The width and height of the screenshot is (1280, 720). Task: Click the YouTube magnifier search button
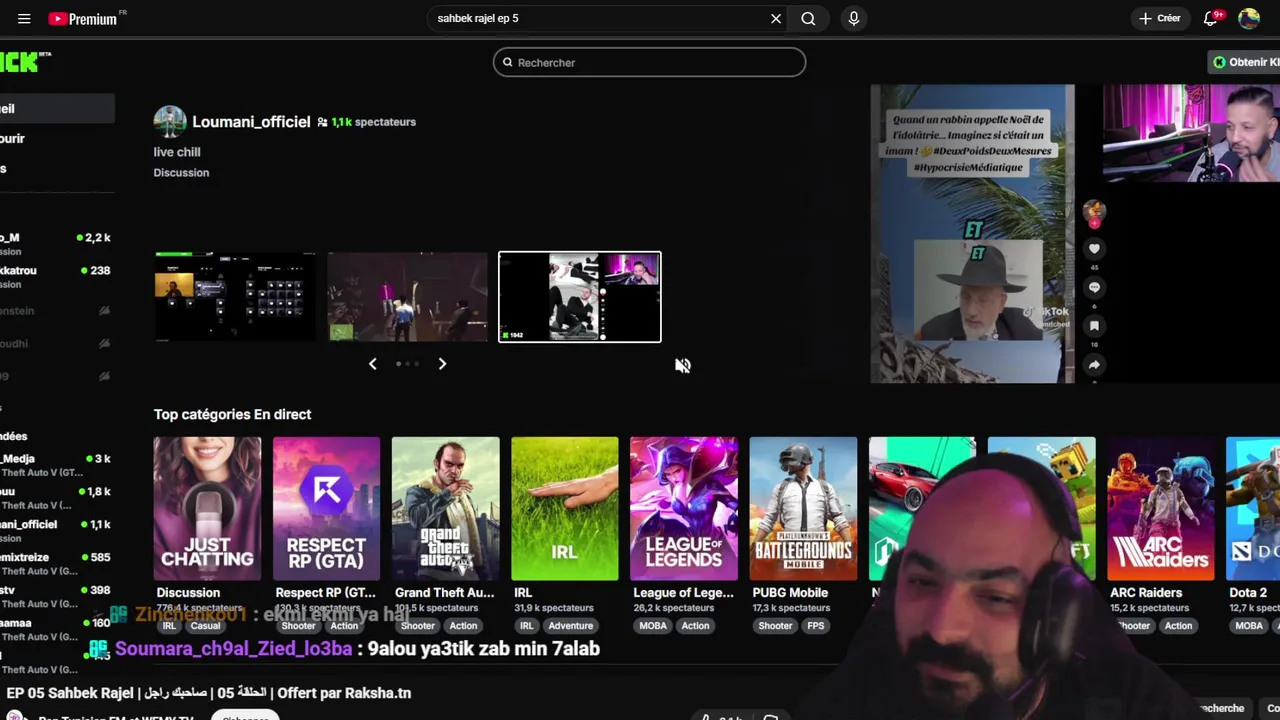(808, 18)
